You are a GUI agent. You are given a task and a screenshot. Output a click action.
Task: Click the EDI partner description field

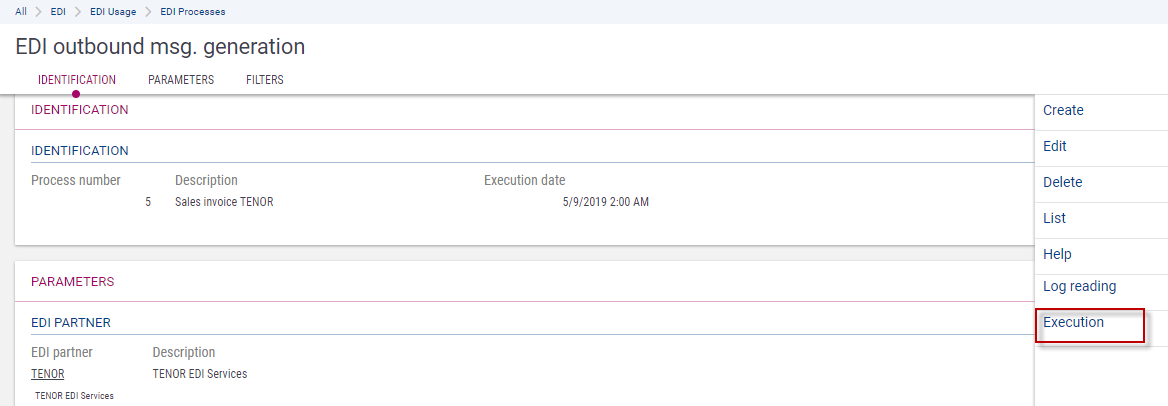pyautogui.click(x=200, y=374)
